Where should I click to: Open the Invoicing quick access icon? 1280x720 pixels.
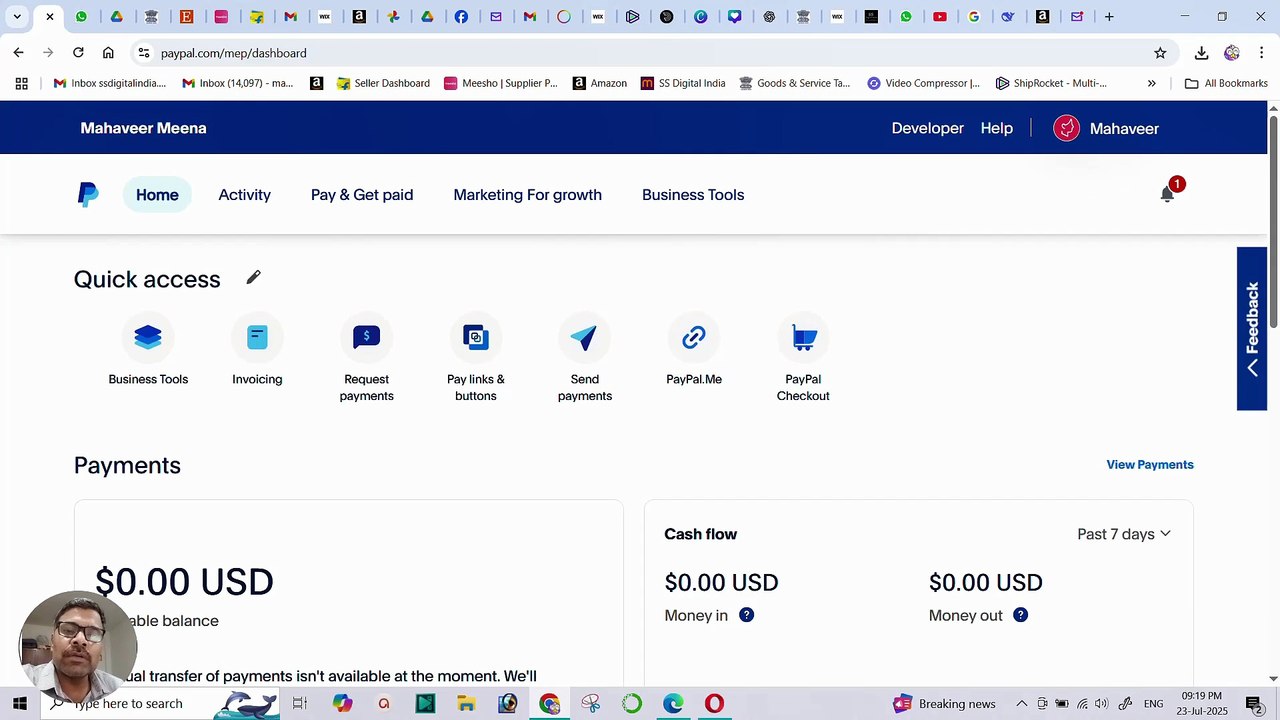257,337
